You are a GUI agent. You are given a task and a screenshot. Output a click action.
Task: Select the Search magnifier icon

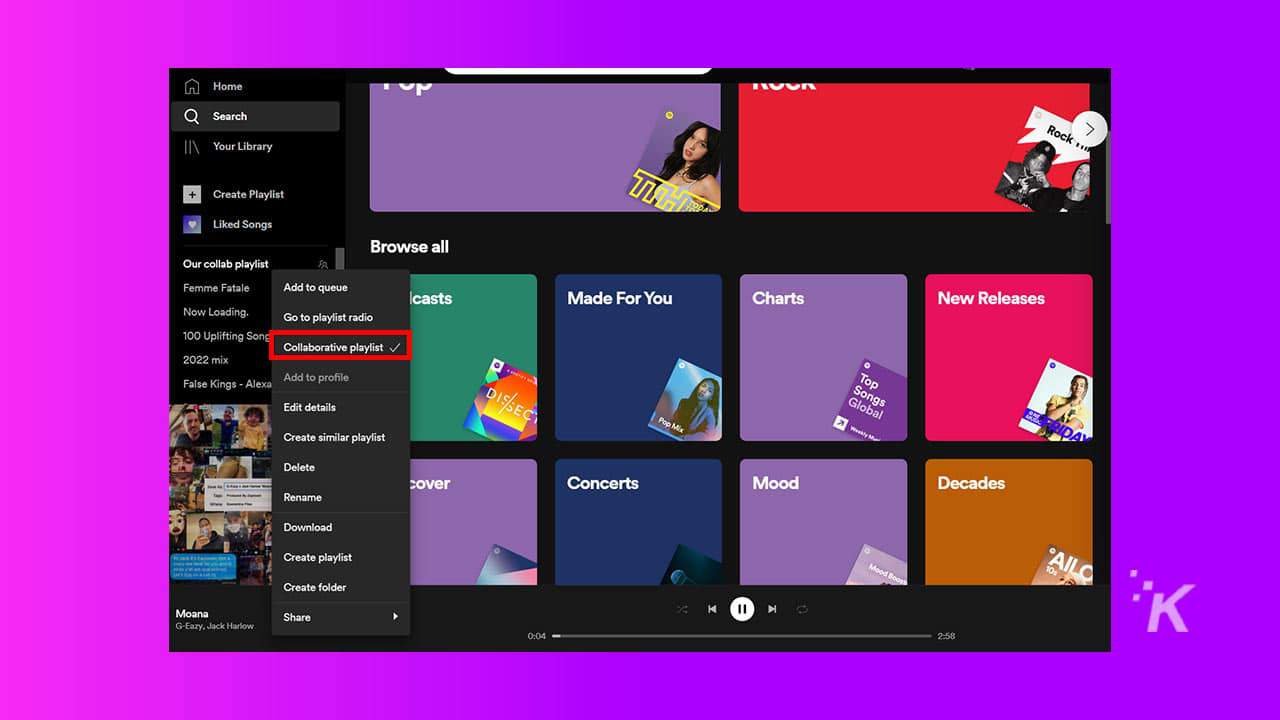[x=191, y=116]
